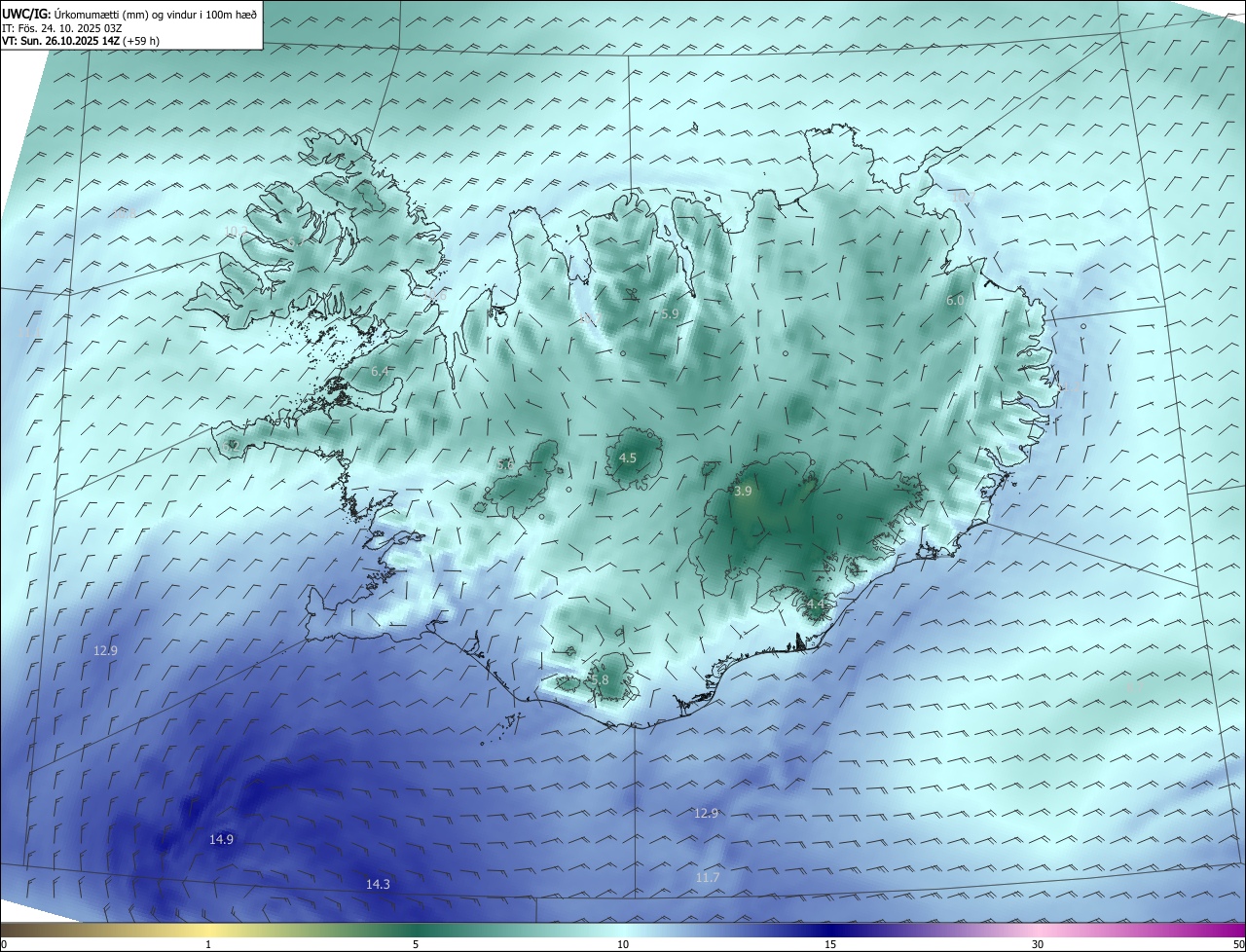The image size is (1246, 952).
Task: Click the 30 tick label on the colorbar
Action: click(x=1038, y=944)
